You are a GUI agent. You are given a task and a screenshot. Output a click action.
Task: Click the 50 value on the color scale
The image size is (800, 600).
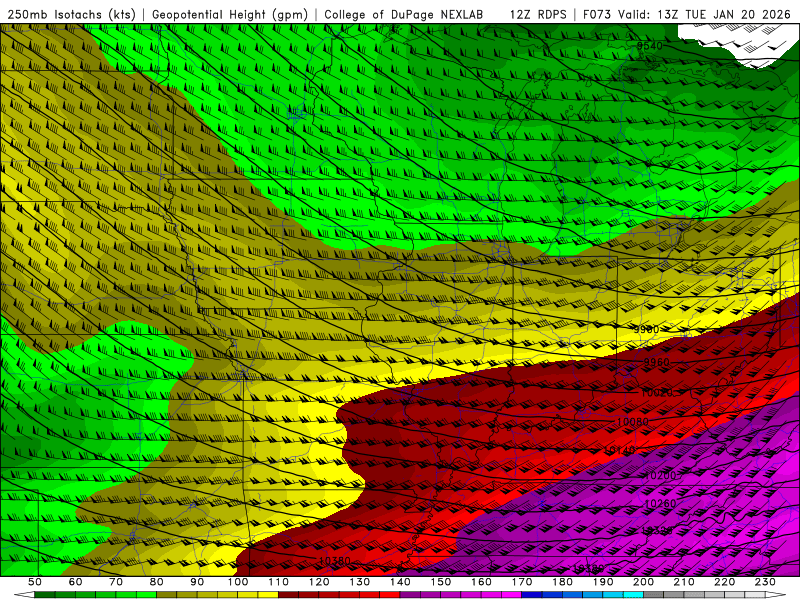(x=35, y=582)
